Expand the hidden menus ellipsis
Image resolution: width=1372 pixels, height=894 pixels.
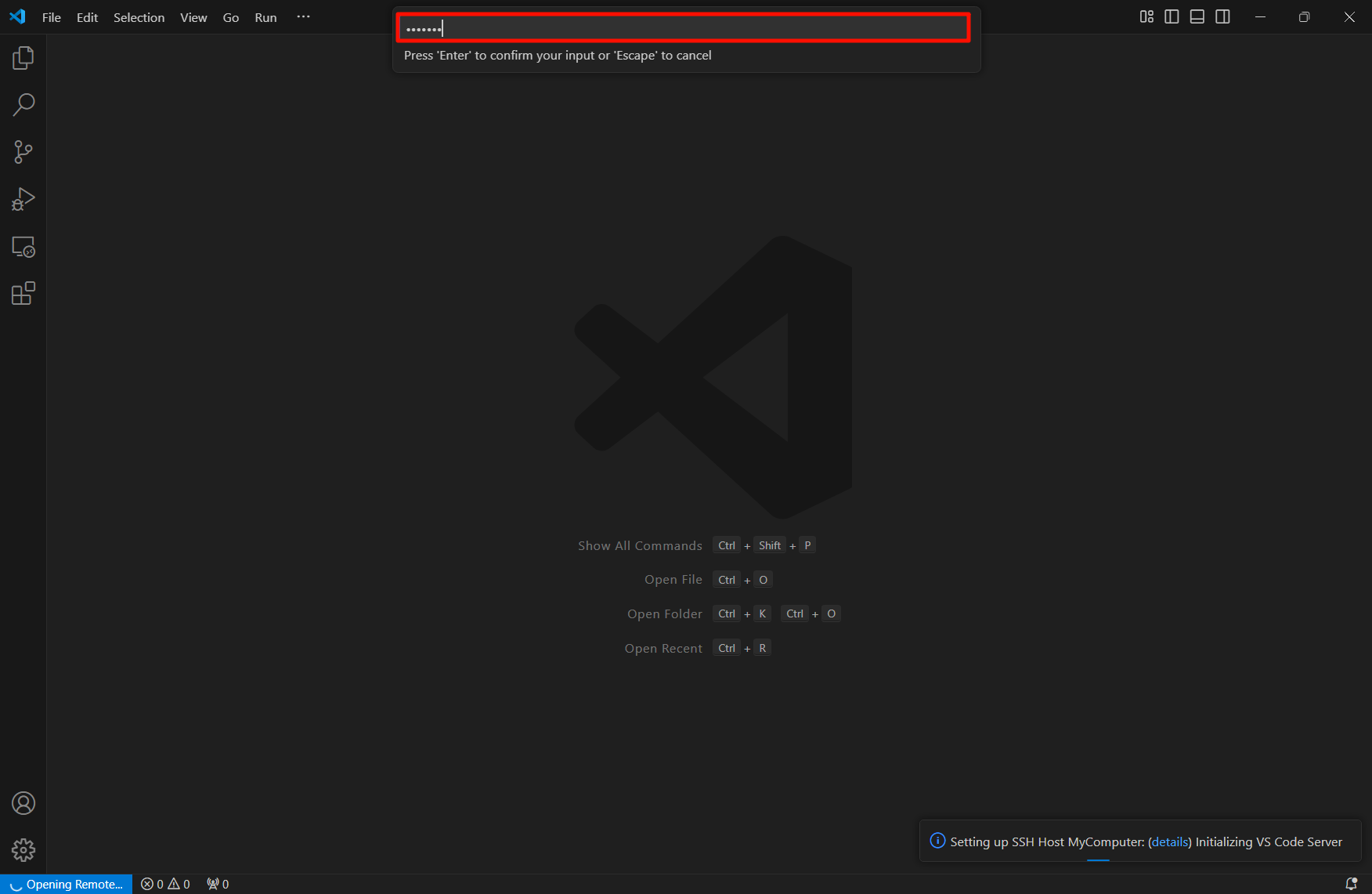303,17
